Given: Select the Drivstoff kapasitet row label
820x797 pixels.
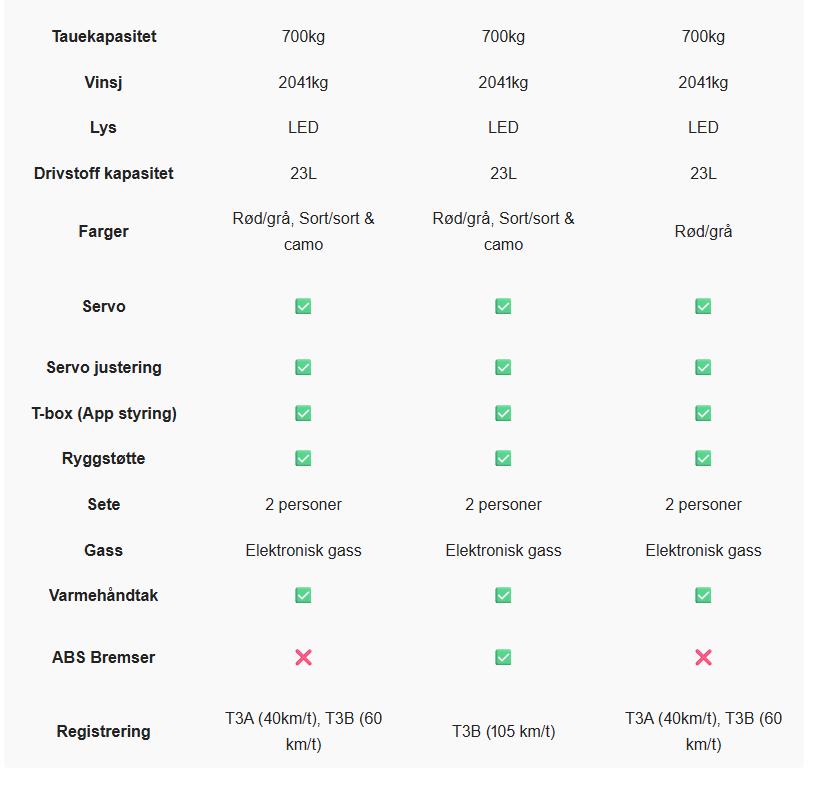Looking at the screenshot, I should 104,173.
